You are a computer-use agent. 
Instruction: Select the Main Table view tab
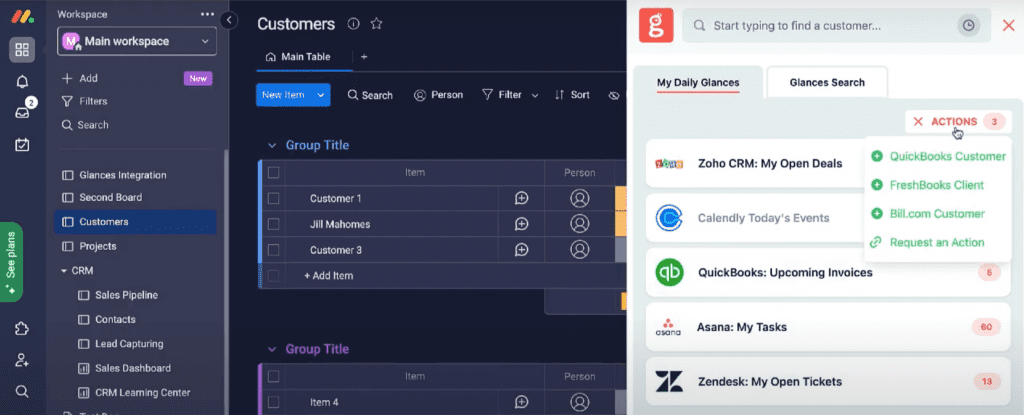tap(298, 57)
